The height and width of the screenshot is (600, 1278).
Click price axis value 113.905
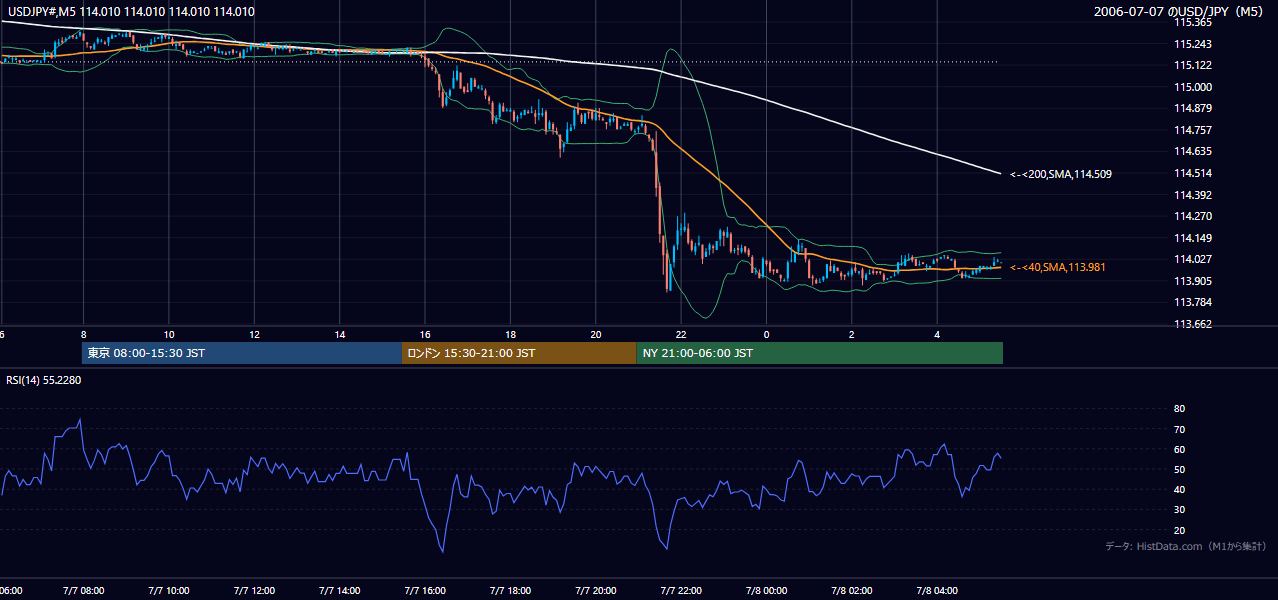coord(1193,281)
